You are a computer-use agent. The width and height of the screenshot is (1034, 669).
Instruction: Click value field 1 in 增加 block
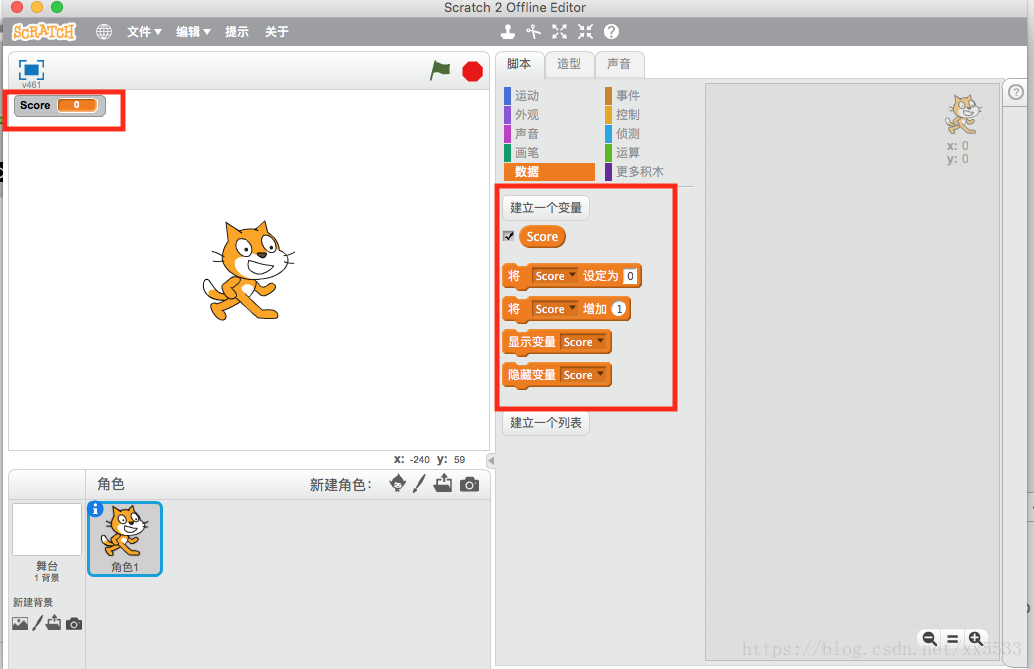[619, 309]
